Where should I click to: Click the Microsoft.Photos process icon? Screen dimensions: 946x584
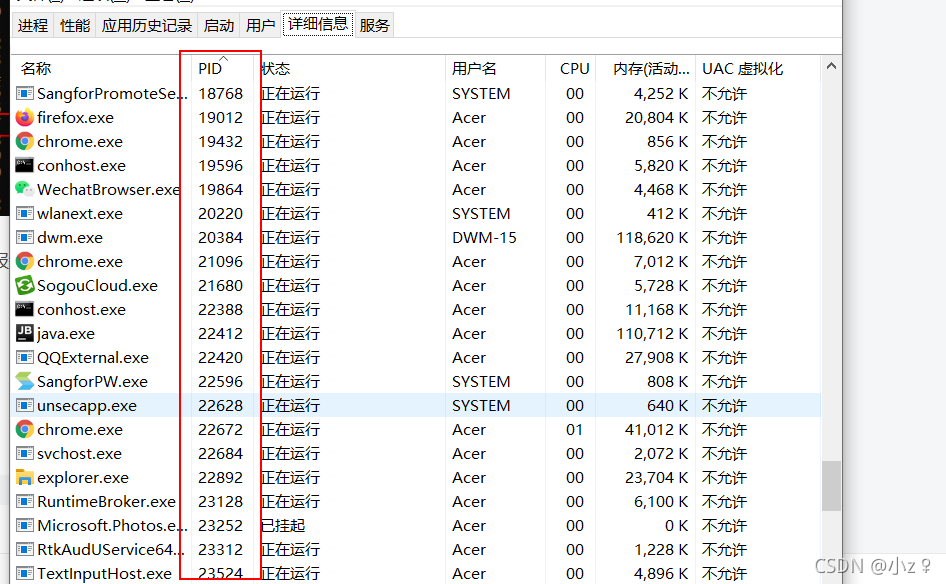(27, 525)
